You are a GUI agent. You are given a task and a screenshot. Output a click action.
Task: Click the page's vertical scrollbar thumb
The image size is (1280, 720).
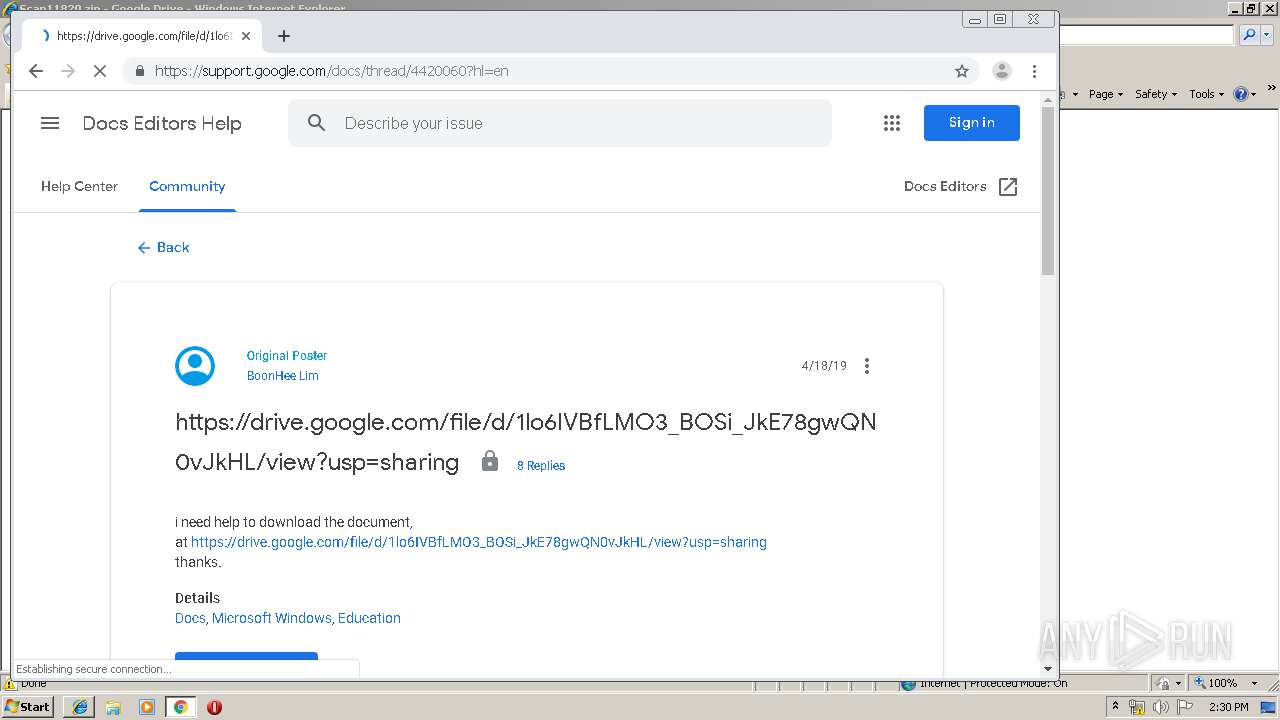point(1048,190)
